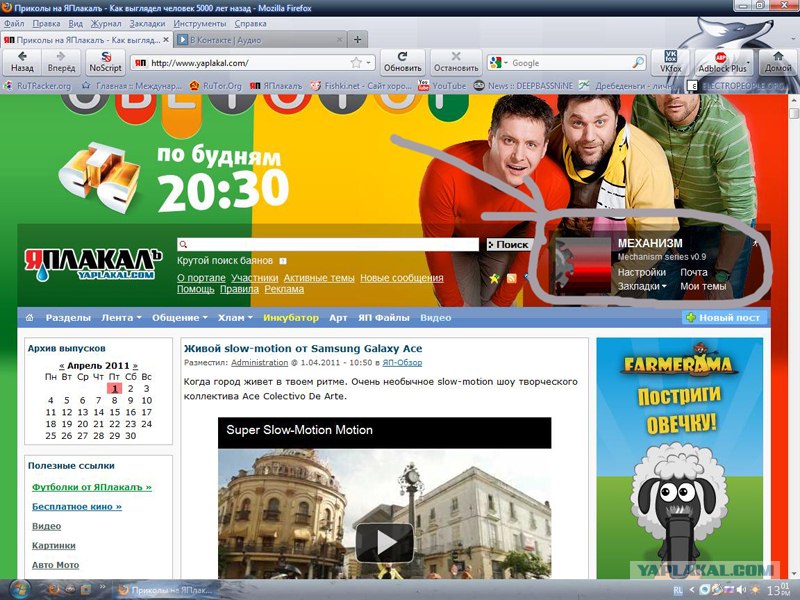Open the Файл menu

14,23
